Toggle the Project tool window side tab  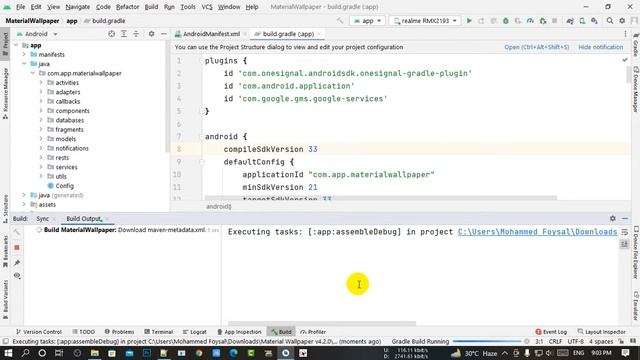5,44
